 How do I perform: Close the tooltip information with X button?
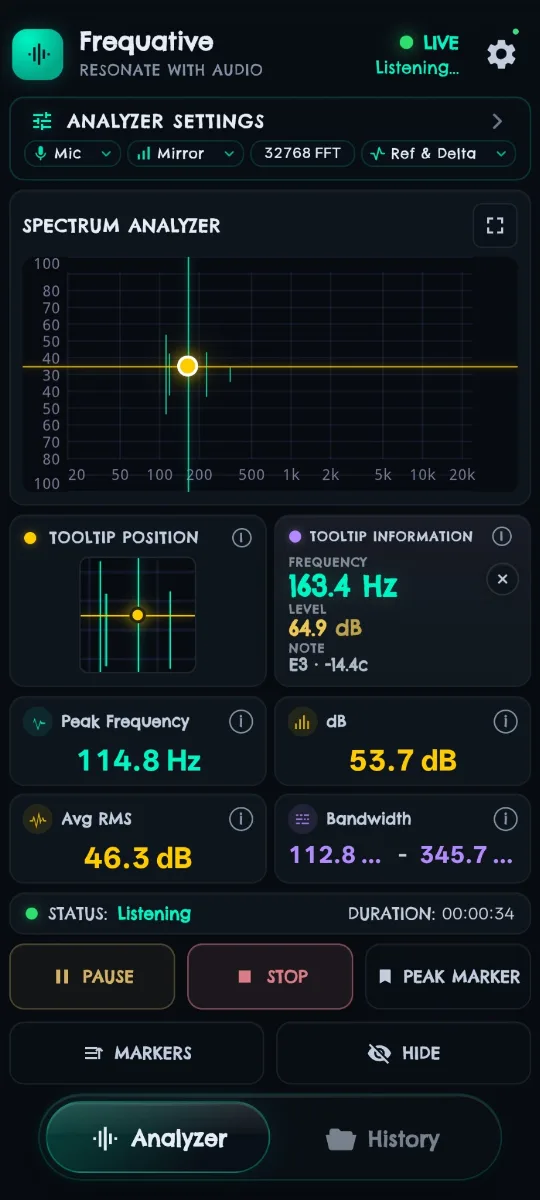[502, 579]
